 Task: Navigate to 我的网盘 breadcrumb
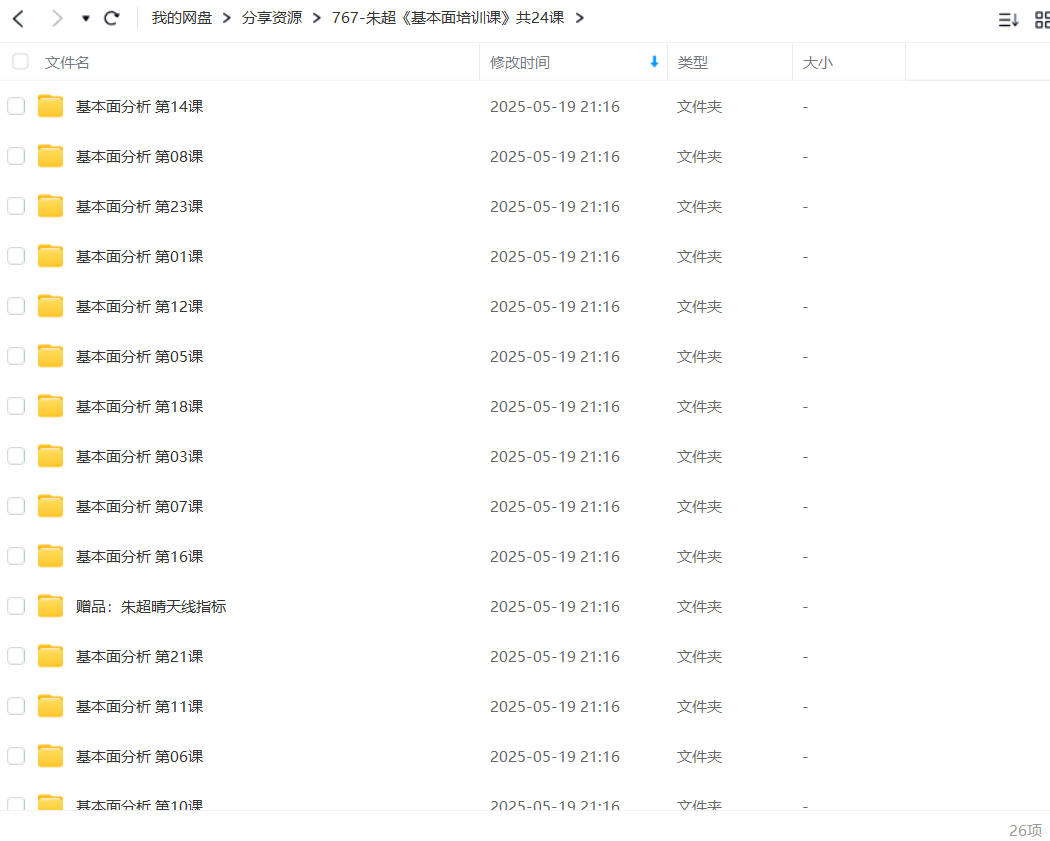click(181, 18)
